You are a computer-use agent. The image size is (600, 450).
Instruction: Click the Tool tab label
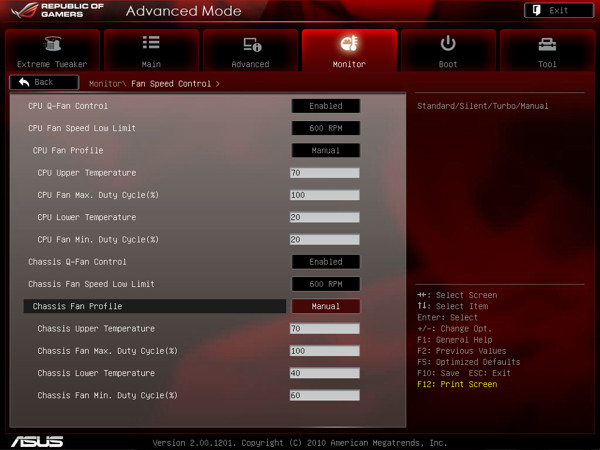tap(547, 64)
